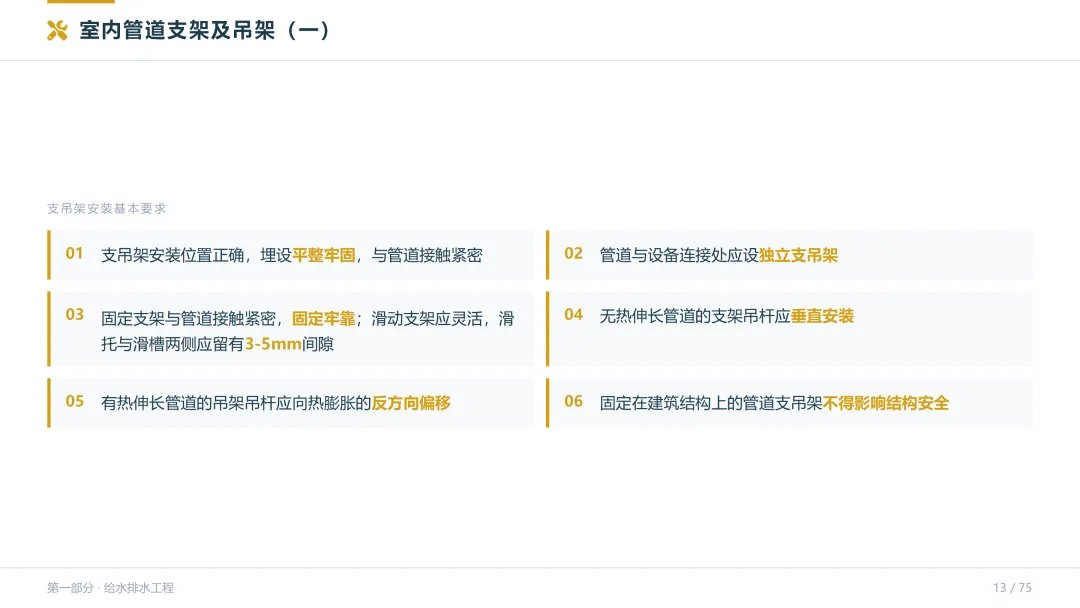Click the page indicator 13 / 75
The height and width of the screenshot is (608, 1080).
pyautogui.click(x=1012, y=587)
